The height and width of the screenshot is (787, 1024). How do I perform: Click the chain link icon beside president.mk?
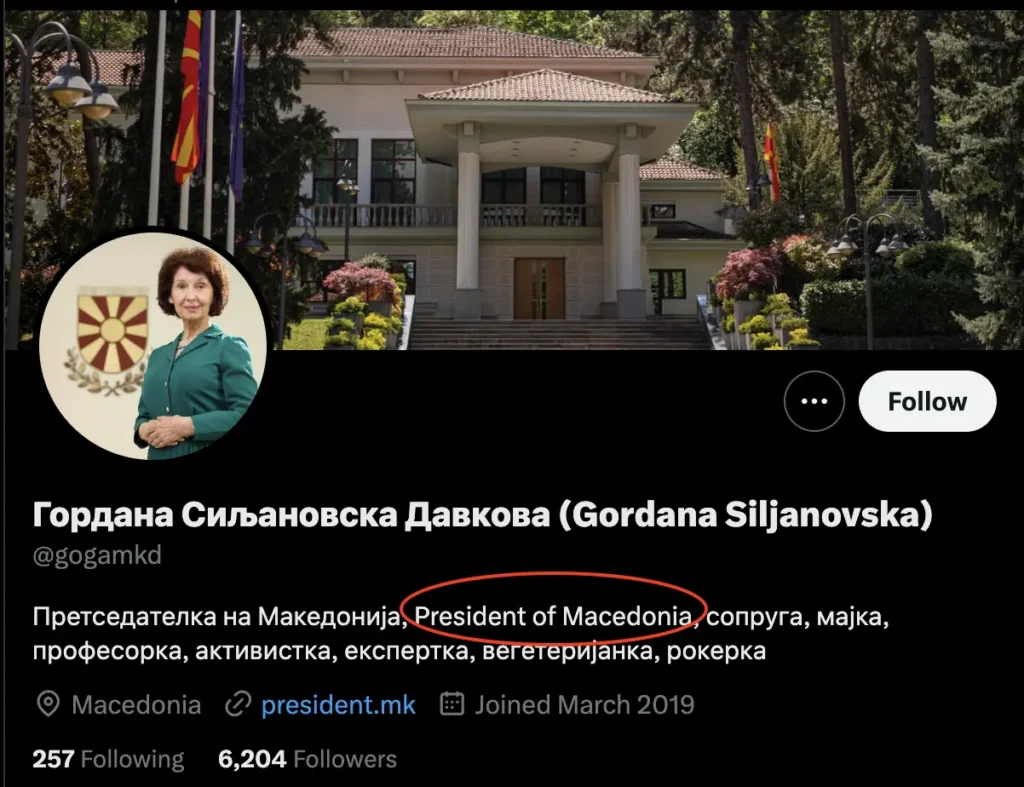coord(238,705)
